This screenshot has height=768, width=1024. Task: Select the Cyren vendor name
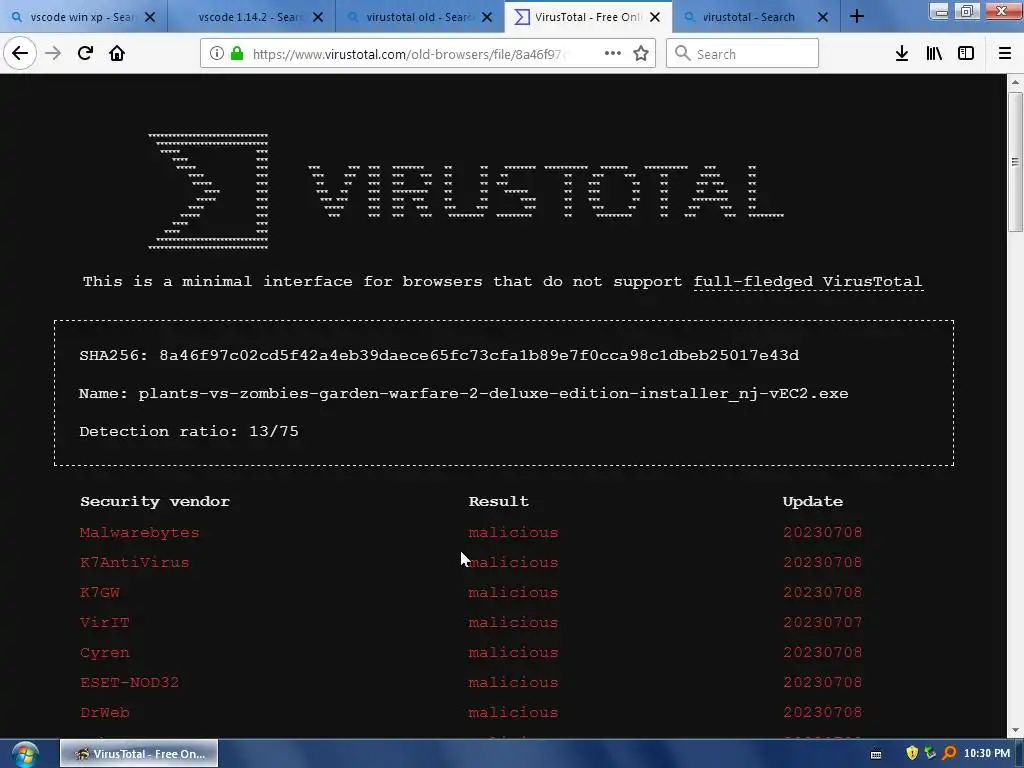[104, 652]
